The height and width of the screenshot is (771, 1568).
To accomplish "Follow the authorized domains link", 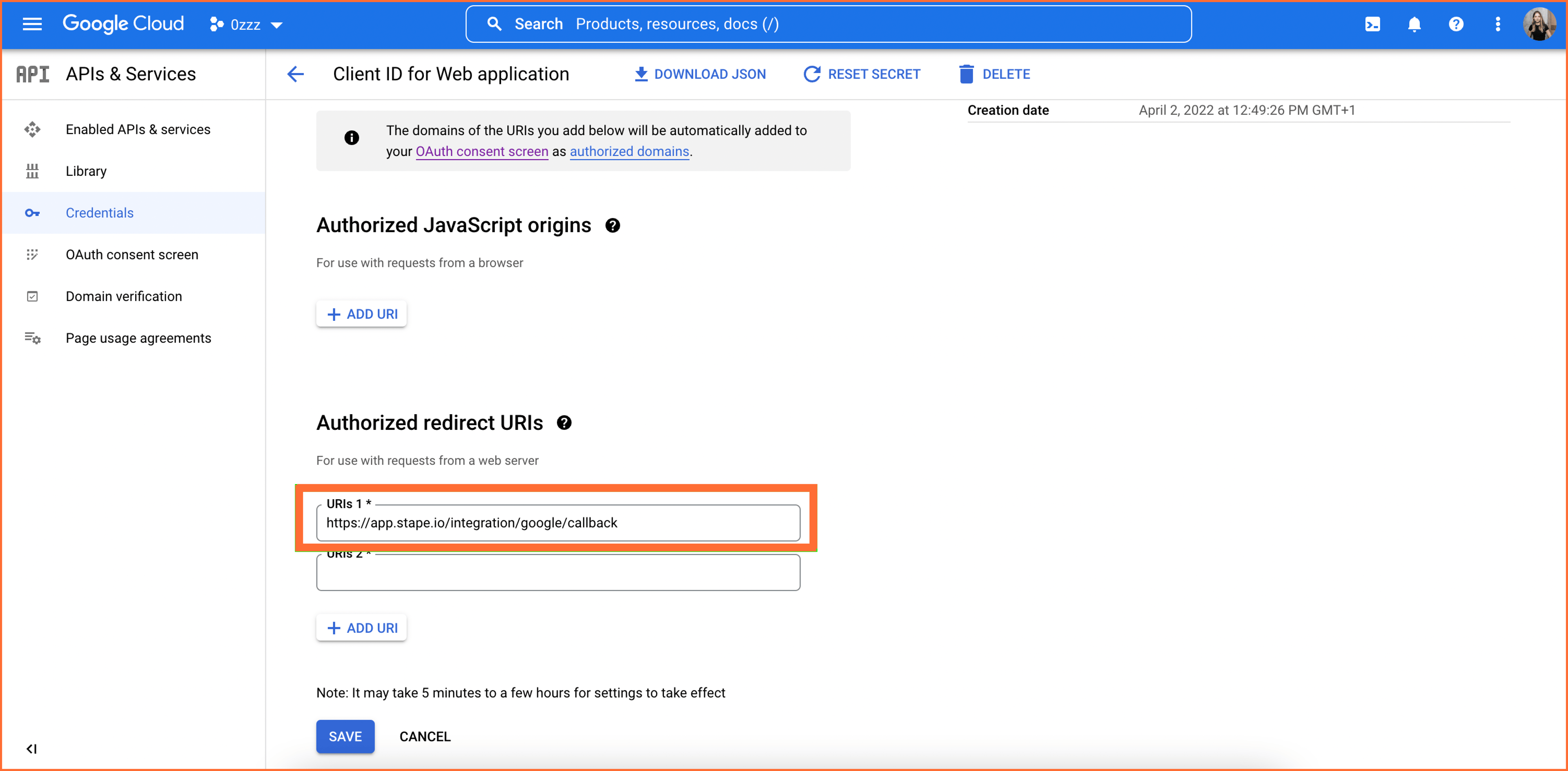I will pyautogui.click(x=629, y=151).
